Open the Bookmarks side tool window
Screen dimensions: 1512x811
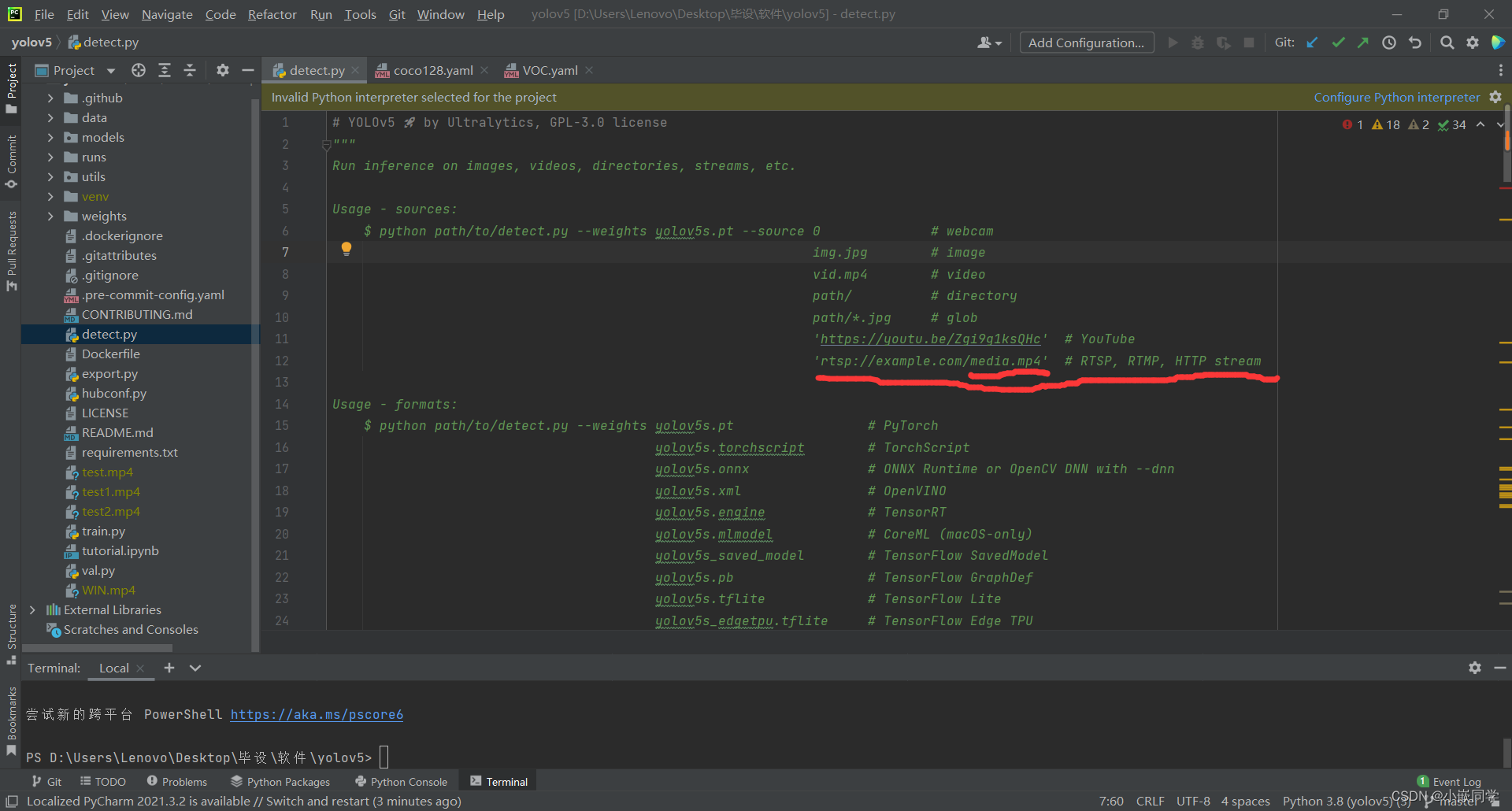pos(12,720)
